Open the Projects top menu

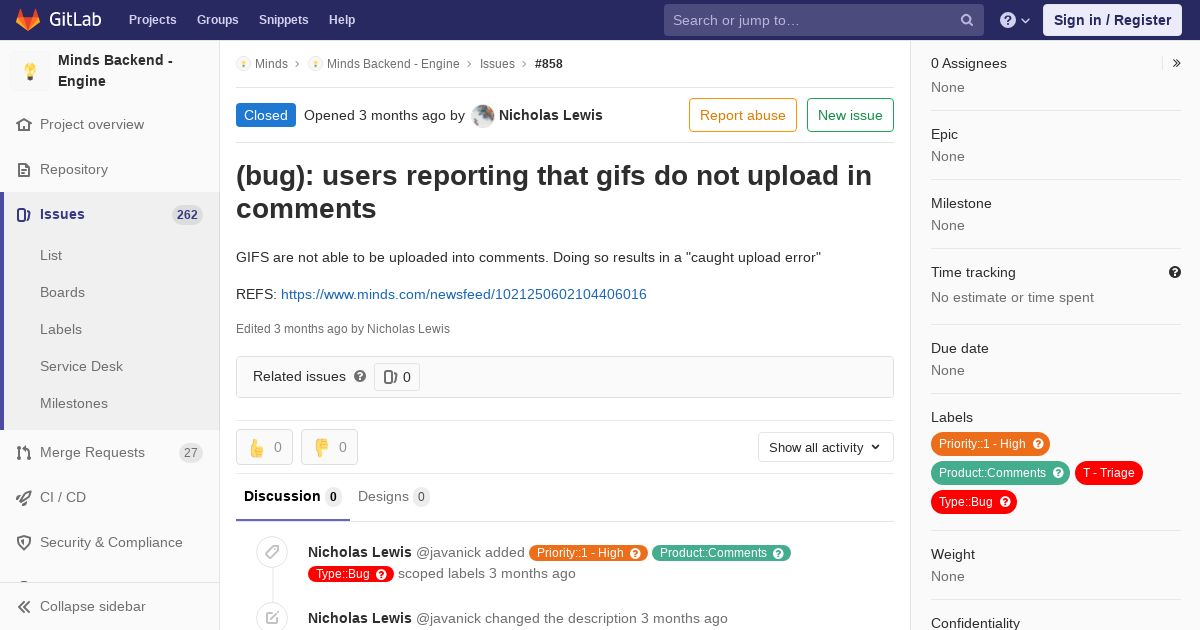point(153,20)
